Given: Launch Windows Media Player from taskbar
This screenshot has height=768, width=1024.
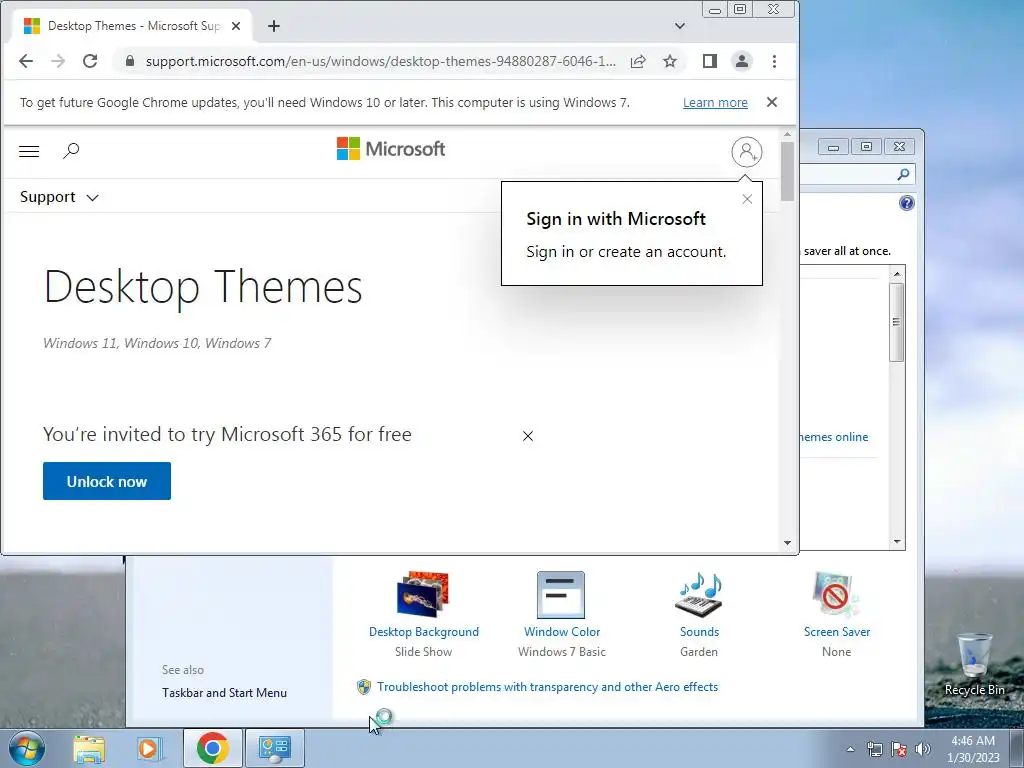Looking at the screenshot, I should coord(148,748).
